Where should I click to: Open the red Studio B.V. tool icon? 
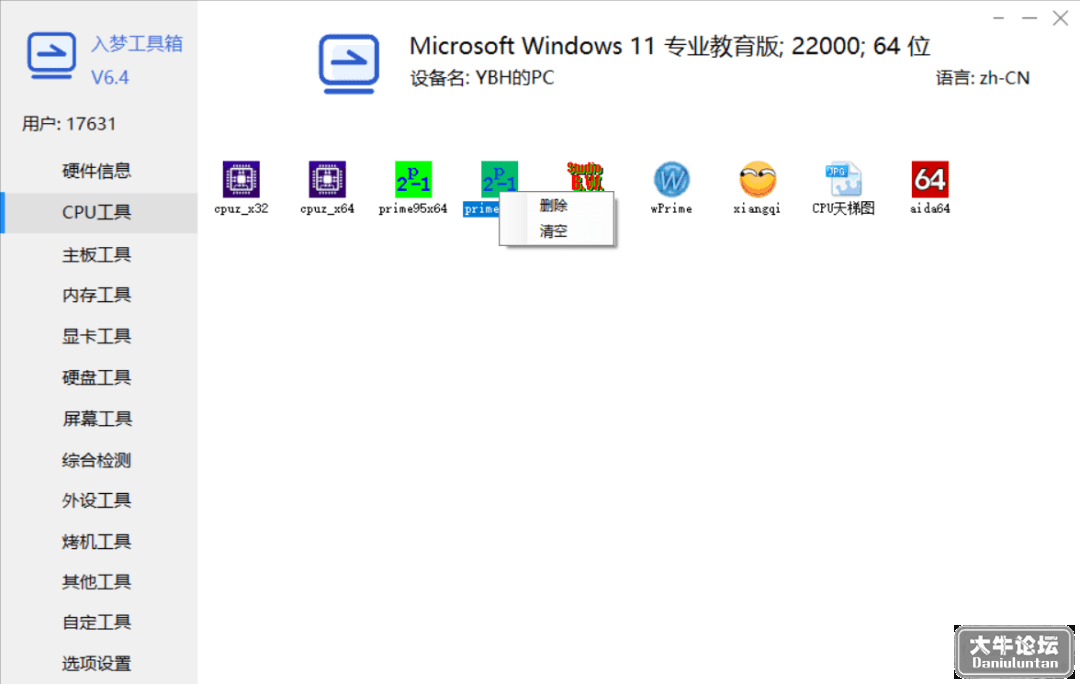[585, 176]
